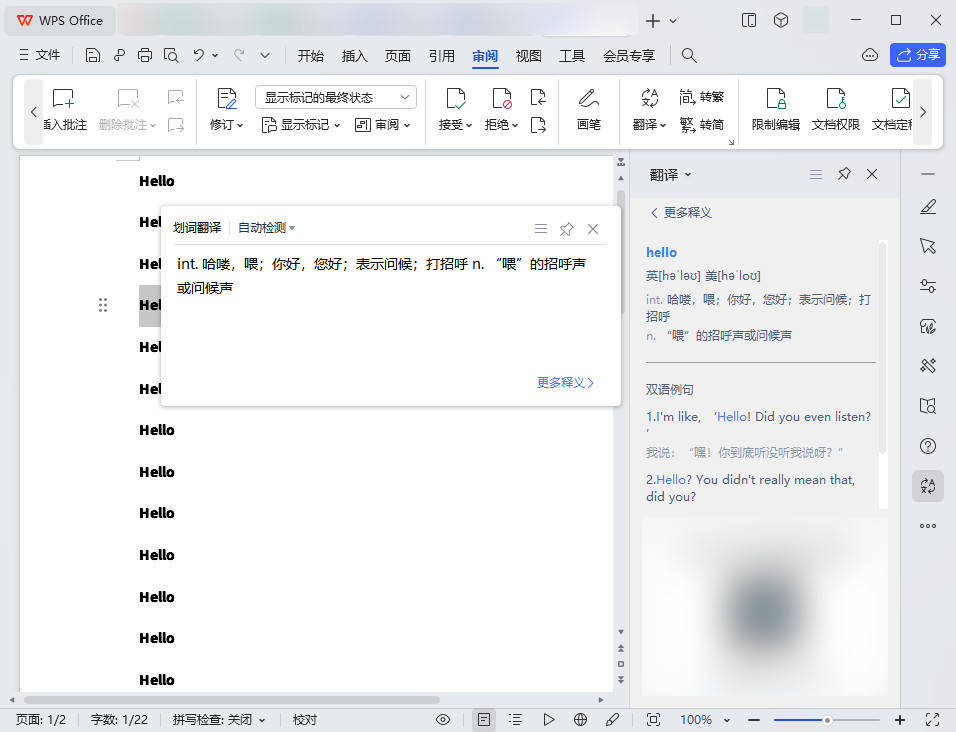This screenshot has width=956, height=732.
Task: Open 自动检测 language dropdown
Action: tap(266, 228)
